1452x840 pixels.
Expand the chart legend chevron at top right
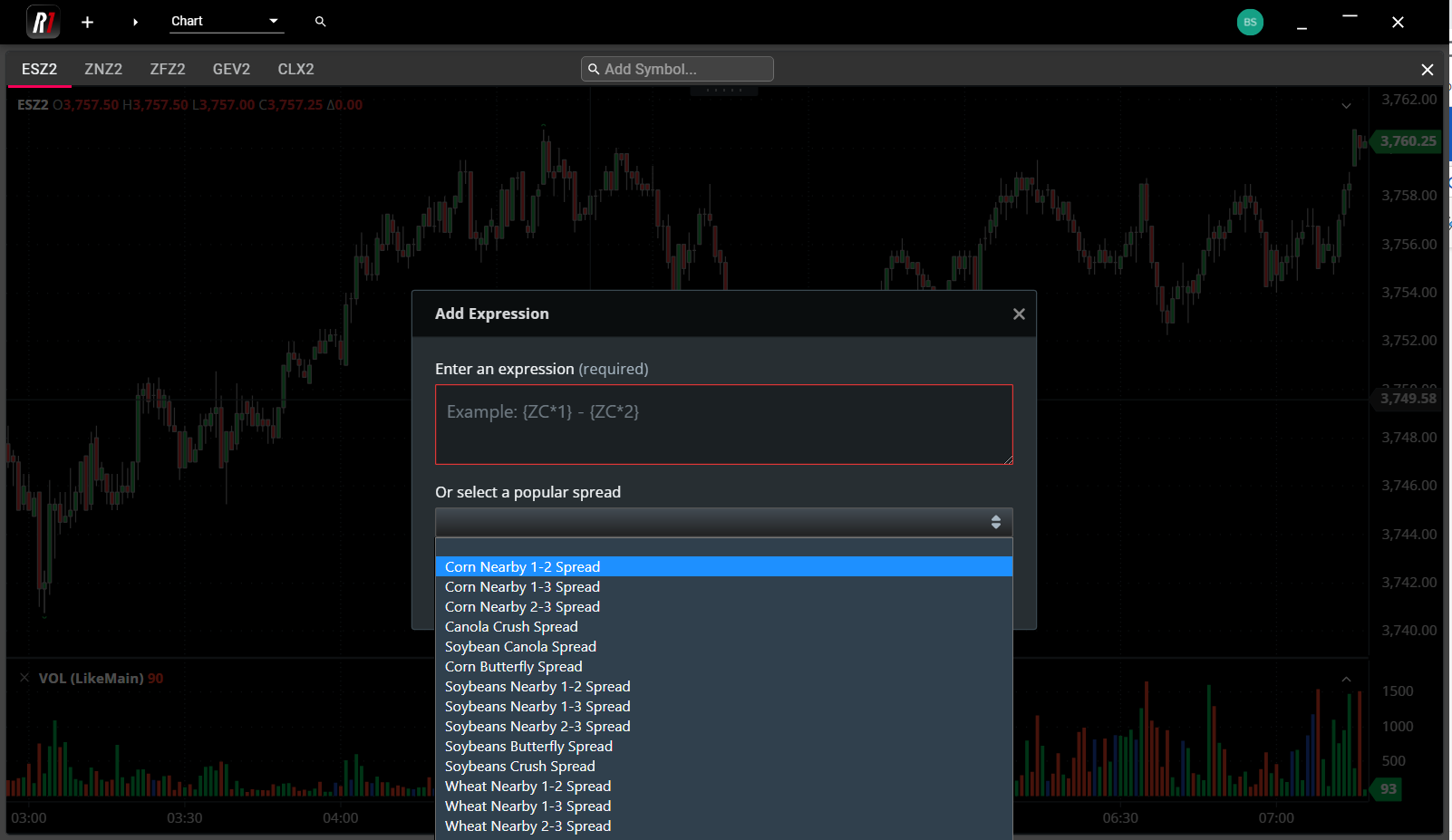pyautogui.click(x=1346, y=106)
